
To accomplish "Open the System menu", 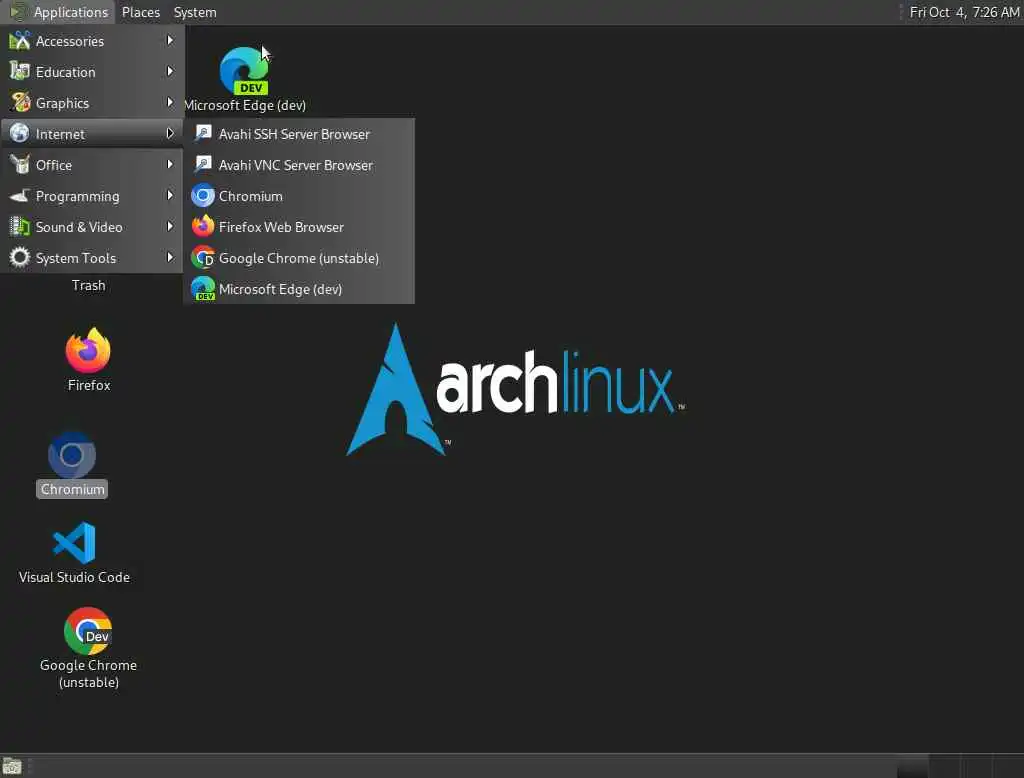I will 195,12.
